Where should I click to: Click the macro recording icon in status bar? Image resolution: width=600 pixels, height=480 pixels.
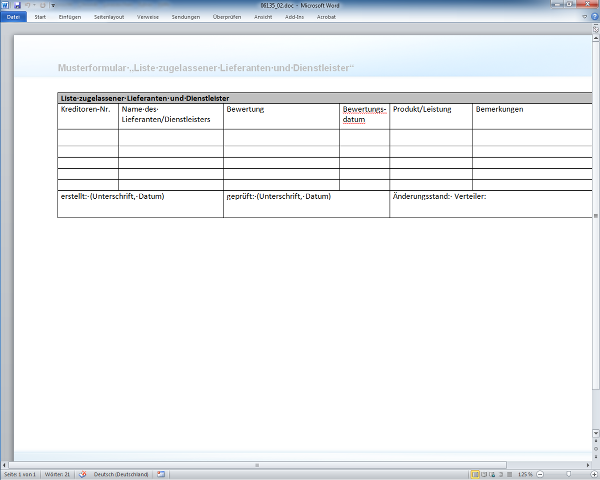[x=159, y=473]
